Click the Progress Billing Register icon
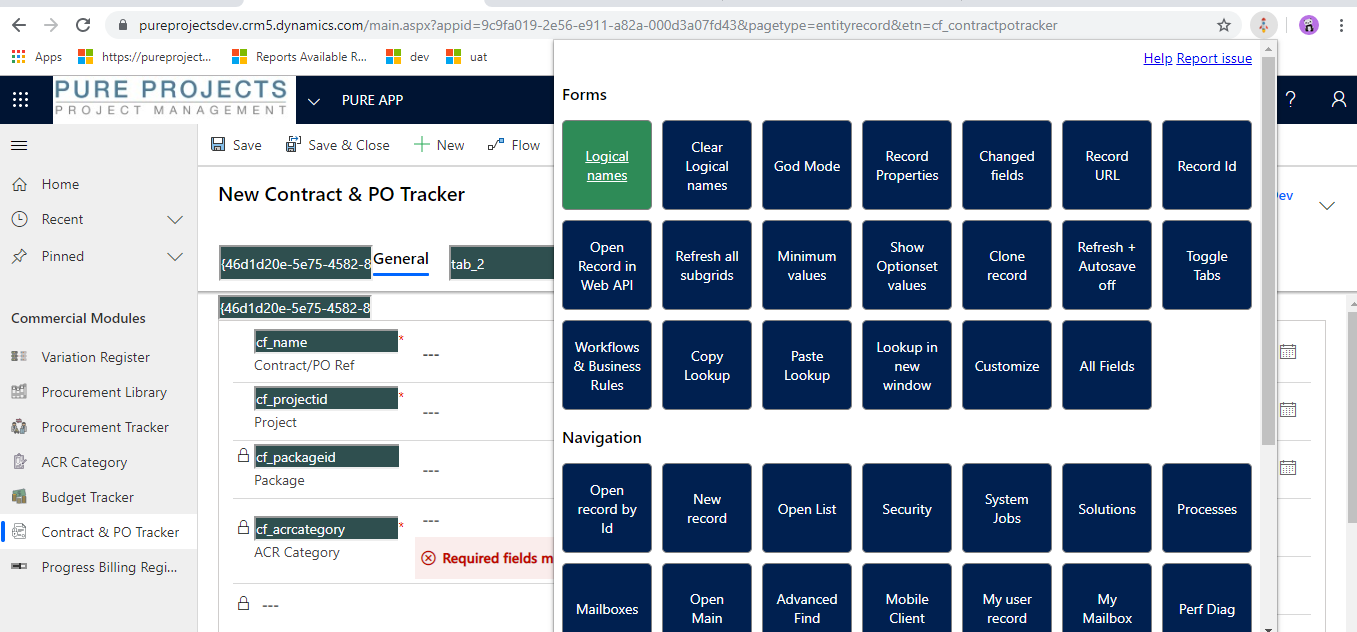1357x632 pixels. (19, 567)
